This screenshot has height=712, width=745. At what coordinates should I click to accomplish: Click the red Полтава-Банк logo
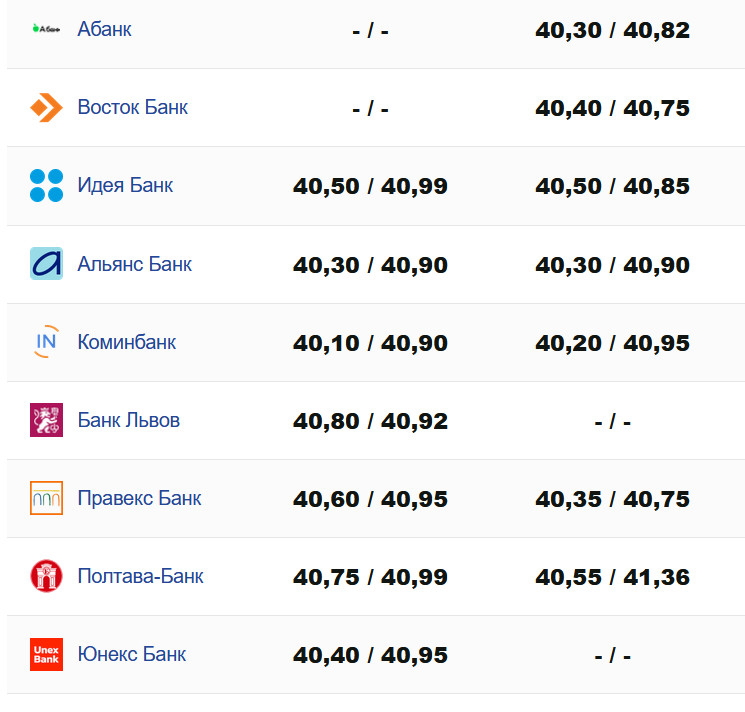pos(46,576)
